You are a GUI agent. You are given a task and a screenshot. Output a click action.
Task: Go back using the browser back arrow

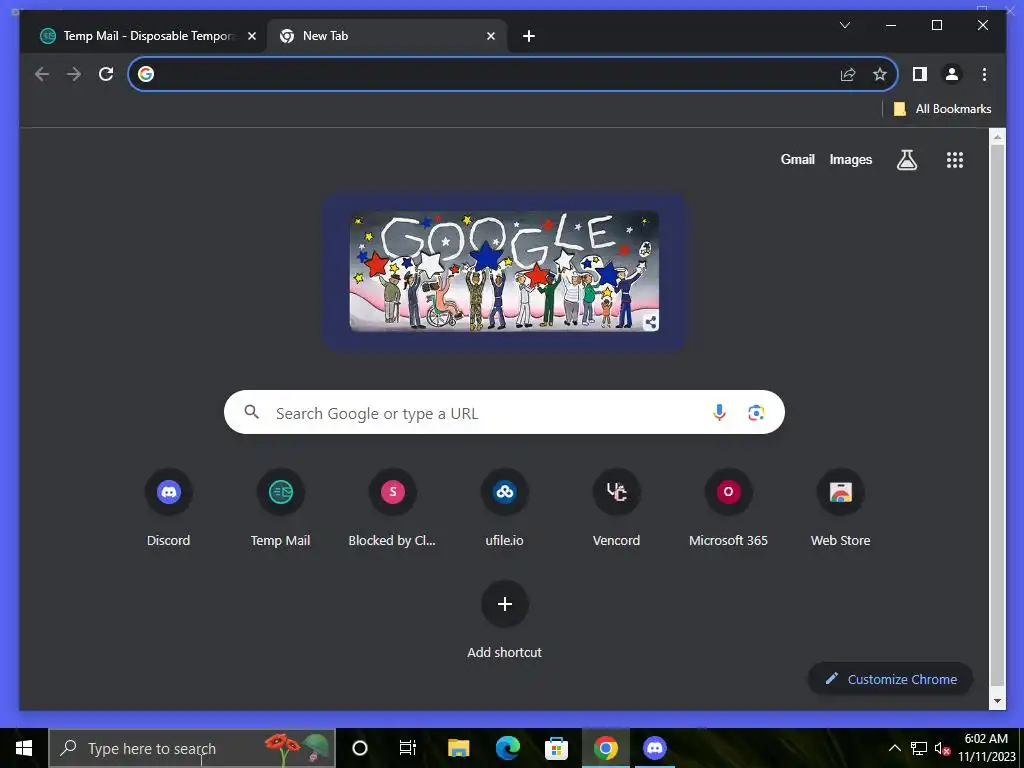point(42,74)
